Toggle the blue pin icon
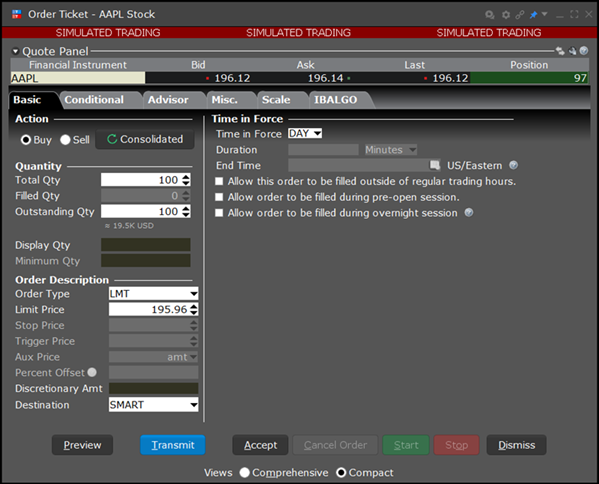The height and width of the screenshot is (484, 599). (533, 15)
